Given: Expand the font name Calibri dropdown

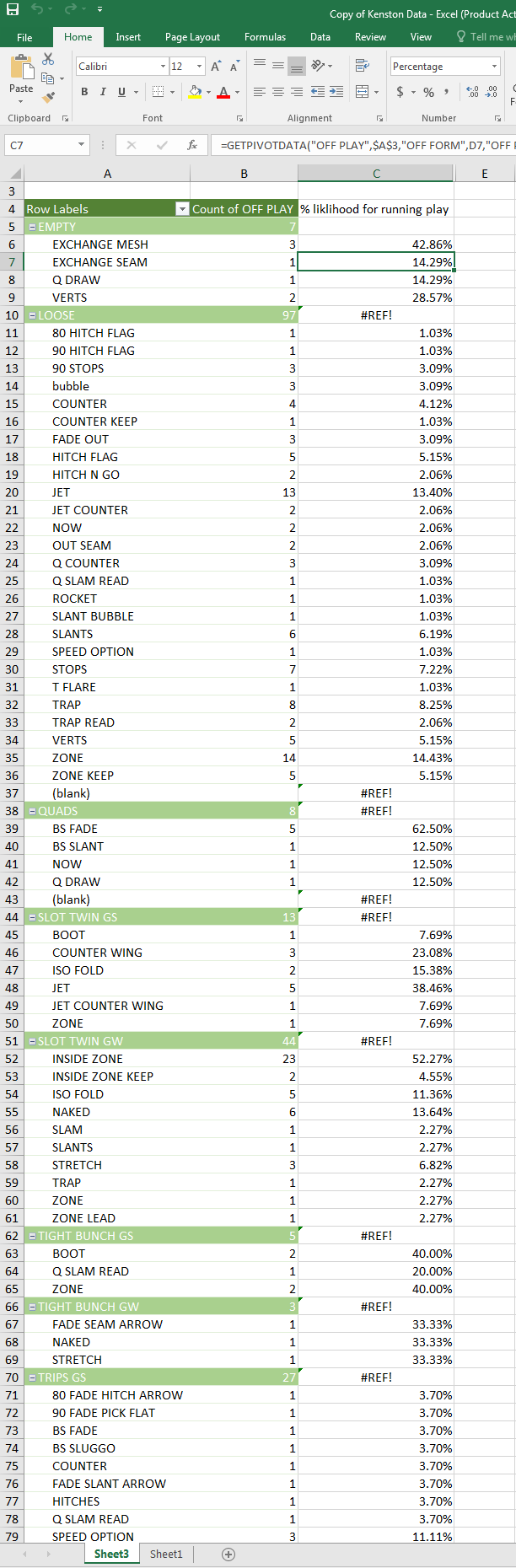Looking at the screenshot, I should [x=163, y=67].
